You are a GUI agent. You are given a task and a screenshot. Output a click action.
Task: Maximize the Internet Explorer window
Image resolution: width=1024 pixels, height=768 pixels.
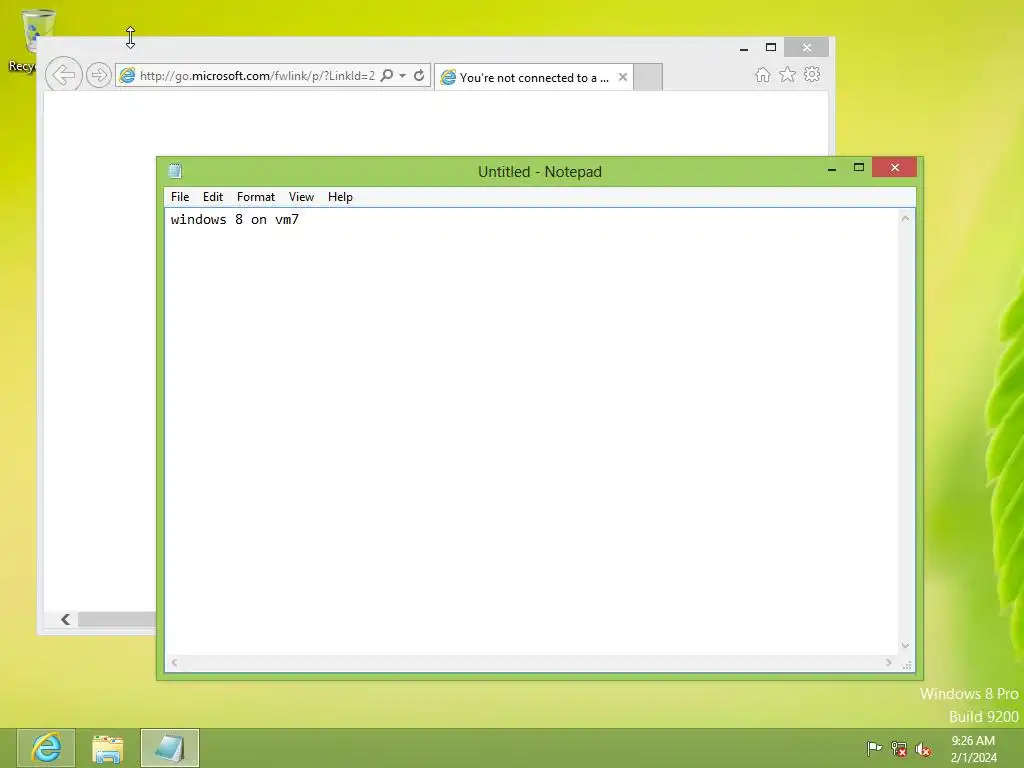[x=771, y=48]
